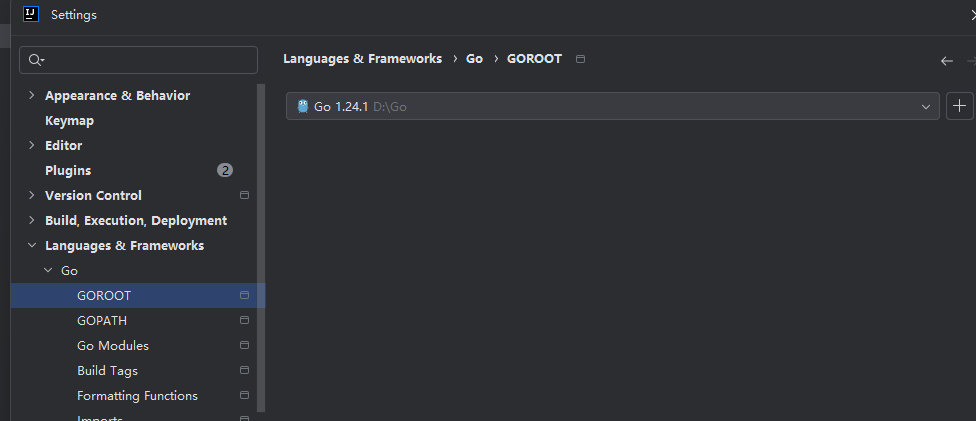
Task: Open Version Control settings page
Action: point(93,195)
